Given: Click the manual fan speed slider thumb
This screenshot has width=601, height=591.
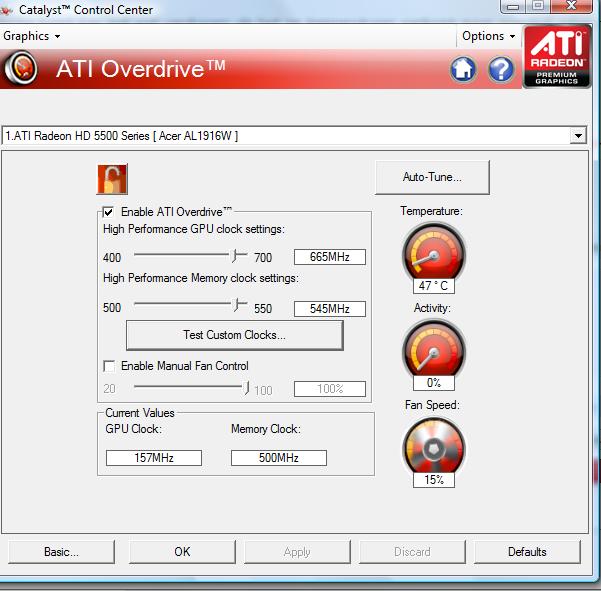Looking at the screenshot, I should [x=246, y=388].
